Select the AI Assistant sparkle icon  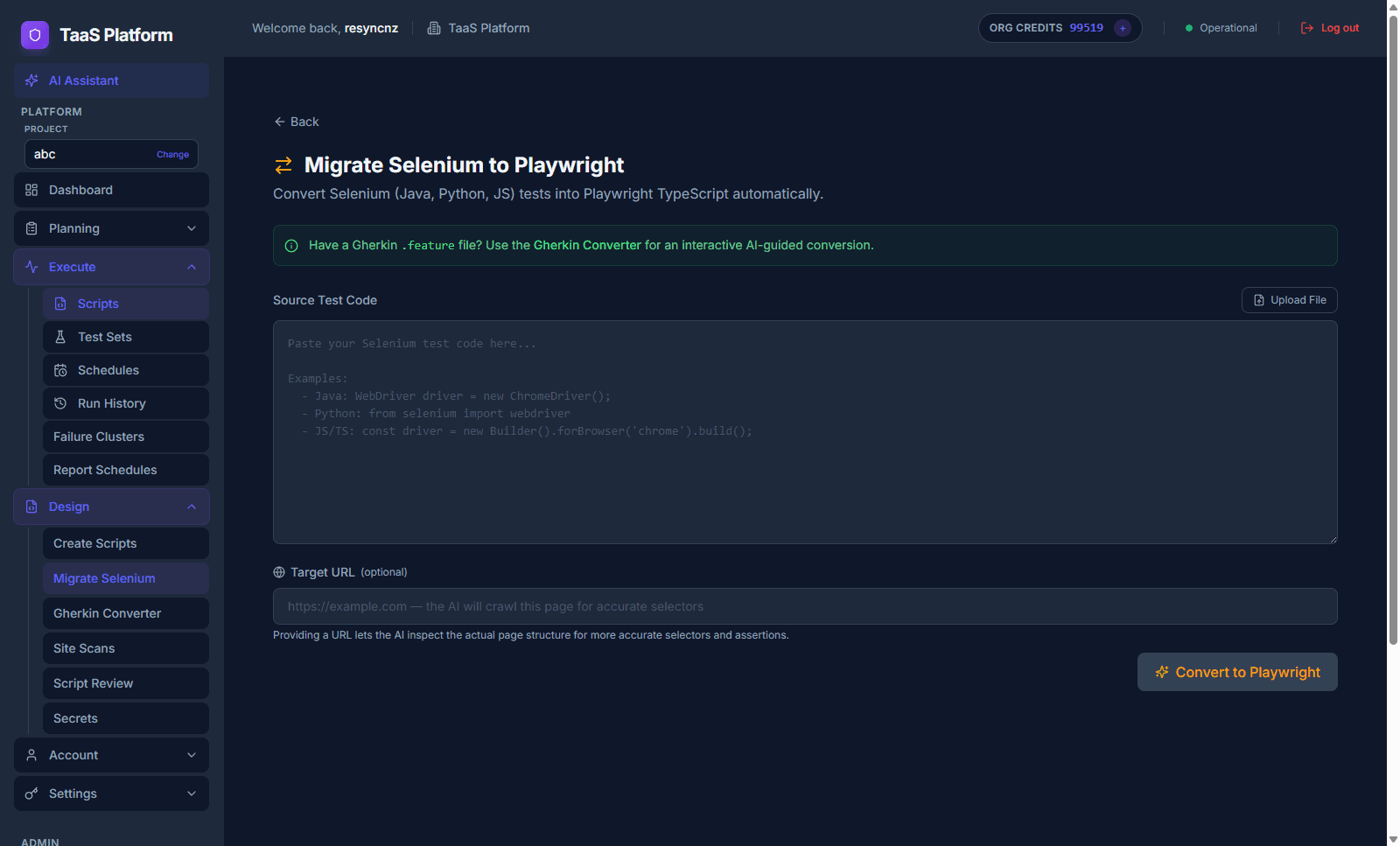pos(31,80)
